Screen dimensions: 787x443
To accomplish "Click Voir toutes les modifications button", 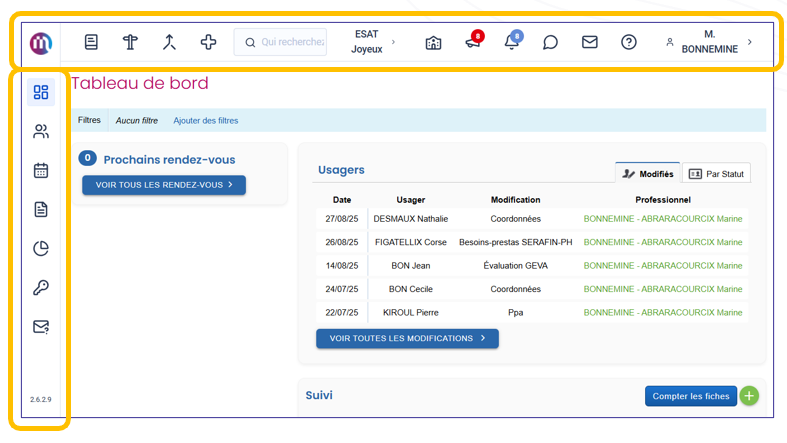I will 407,339.
